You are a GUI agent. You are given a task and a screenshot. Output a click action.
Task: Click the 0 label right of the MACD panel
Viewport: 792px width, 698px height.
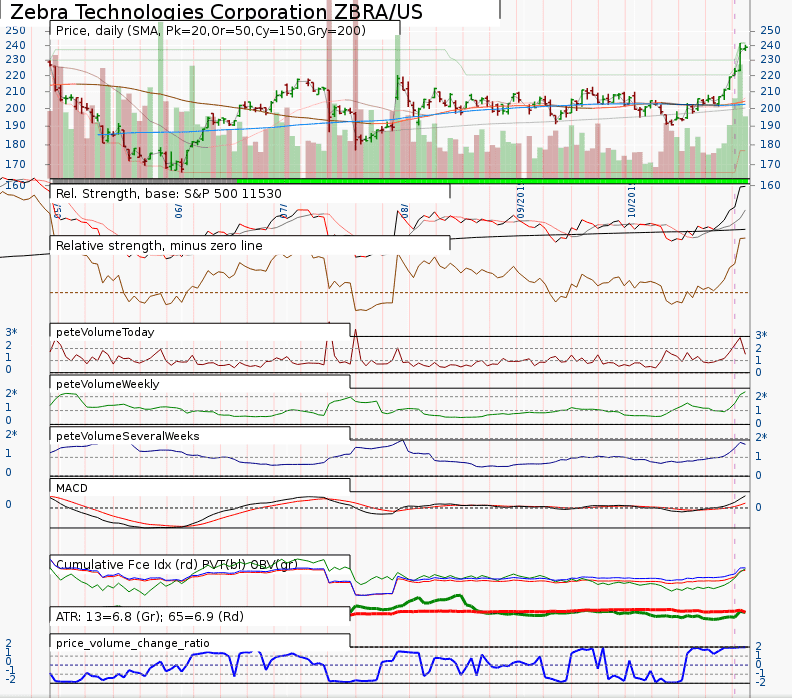[x=758, y=507]
